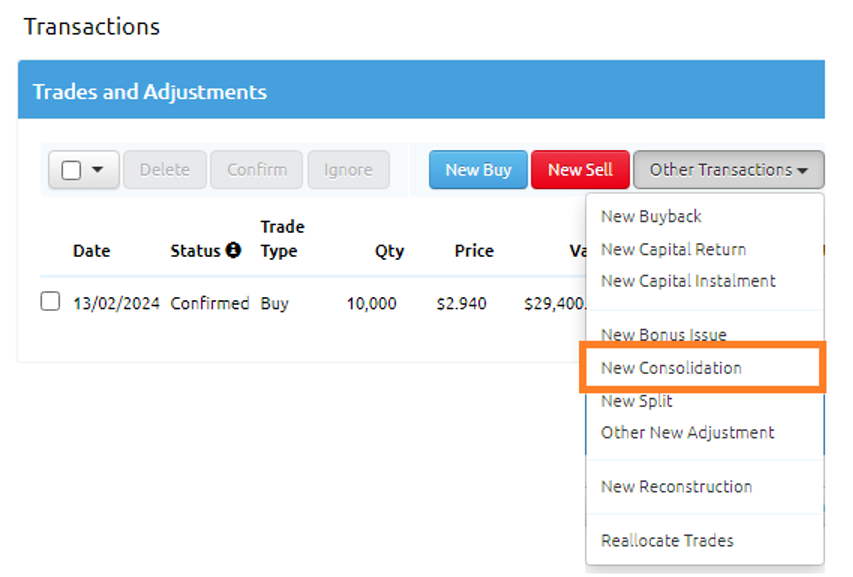This screenshot has height=577, width=853.
Task: Select New Reconstruction menu item
Action: 676,487
